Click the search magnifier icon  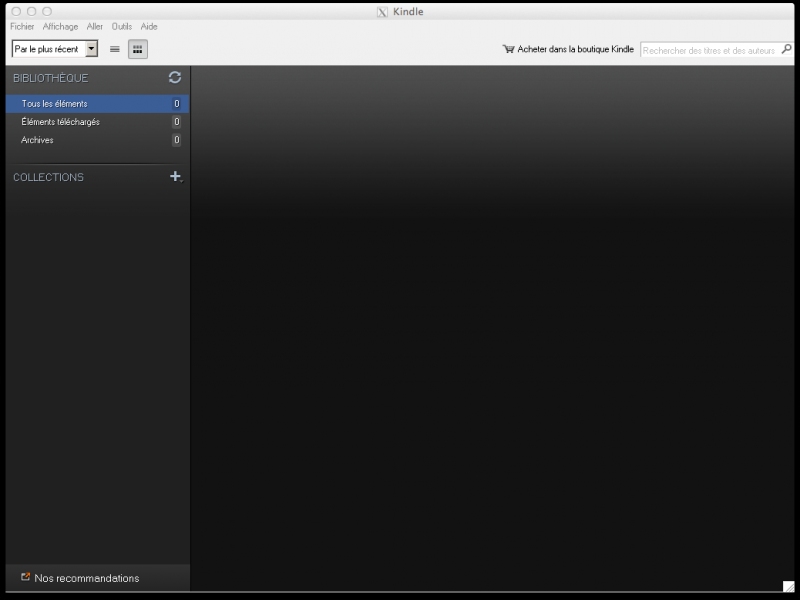click(x=786, y=49)
